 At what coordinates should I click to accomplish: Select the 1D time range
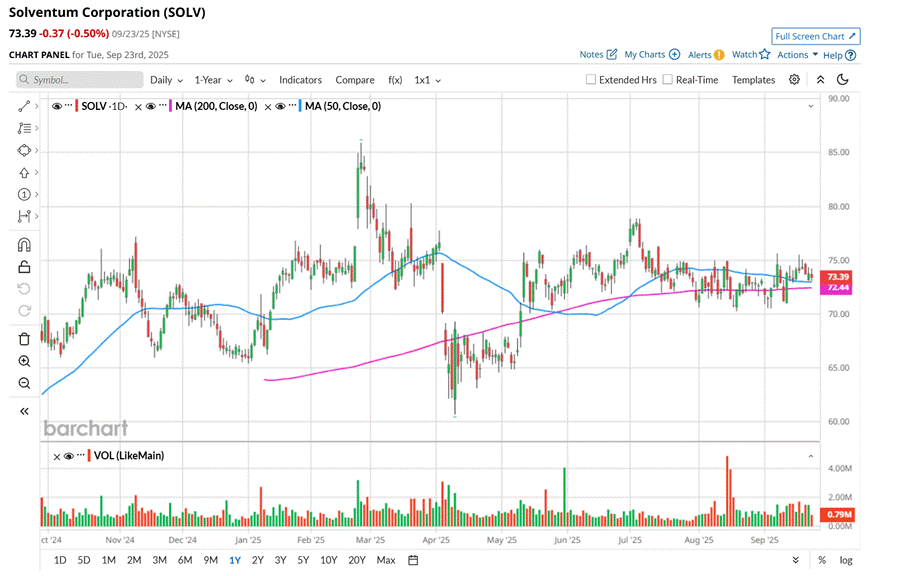pos(60,560)
